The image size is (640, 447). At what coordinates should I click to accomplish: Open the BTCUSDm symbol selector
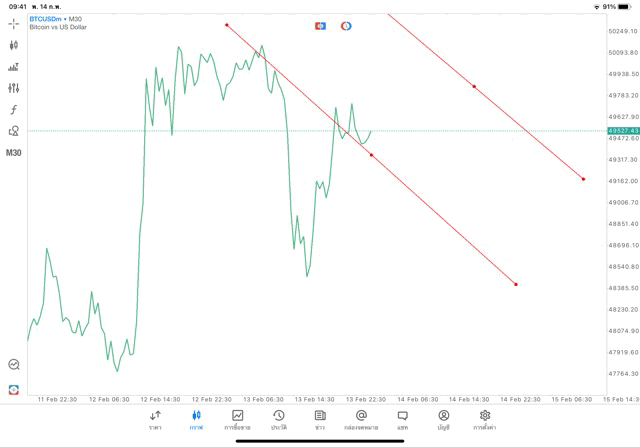pos(46,19)
